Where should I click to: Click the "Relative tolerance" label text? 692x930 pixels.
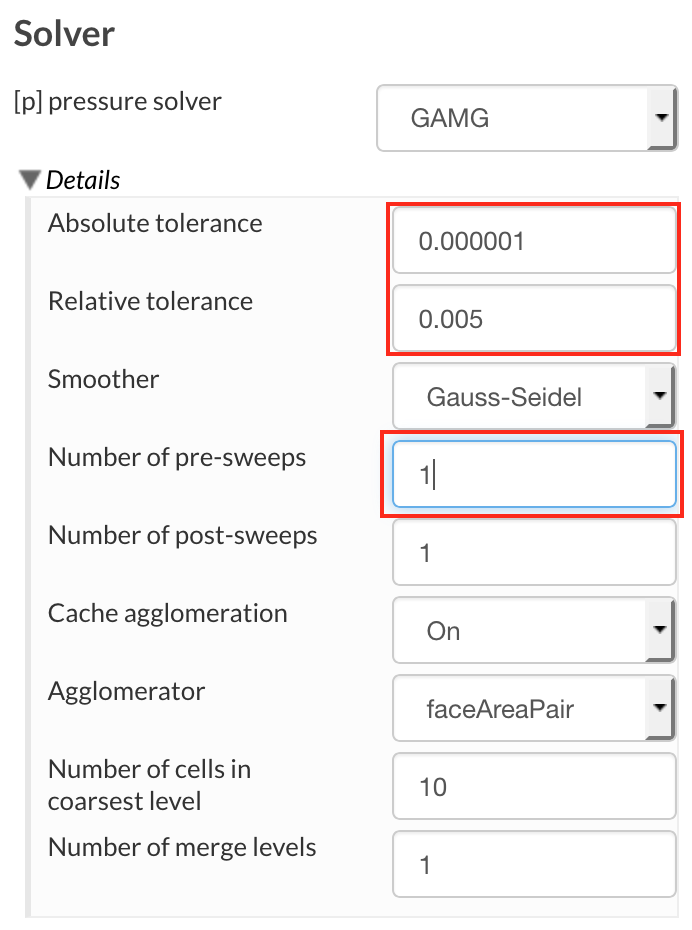pyautogui.click(x=150, y=301)
